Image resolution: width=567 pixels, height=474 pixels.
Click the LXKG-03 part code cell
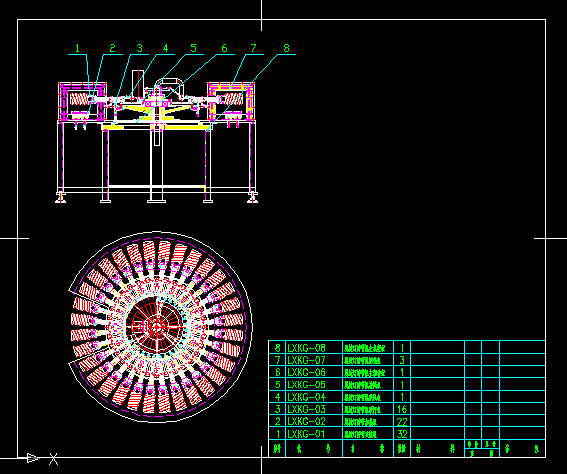tap(314, 409)
